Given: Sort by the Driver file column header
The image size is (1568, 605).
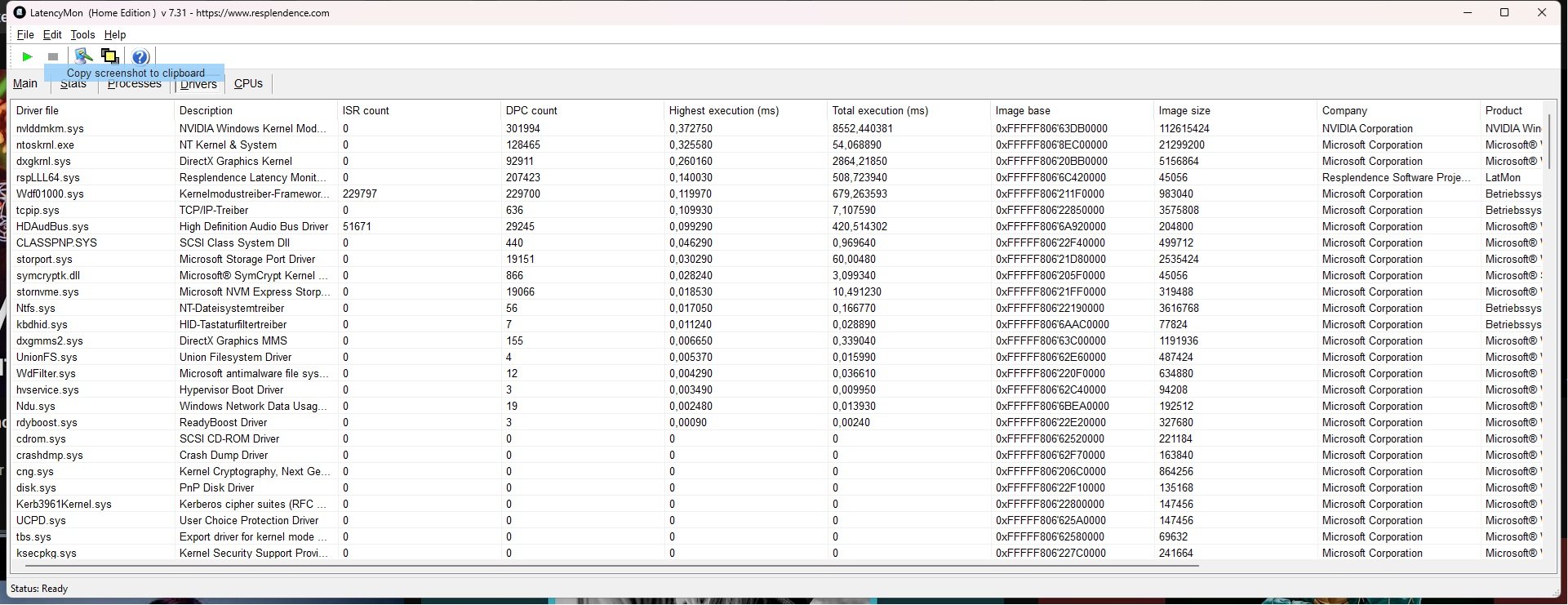Looking at the screenshot, I should coord(92,110).
